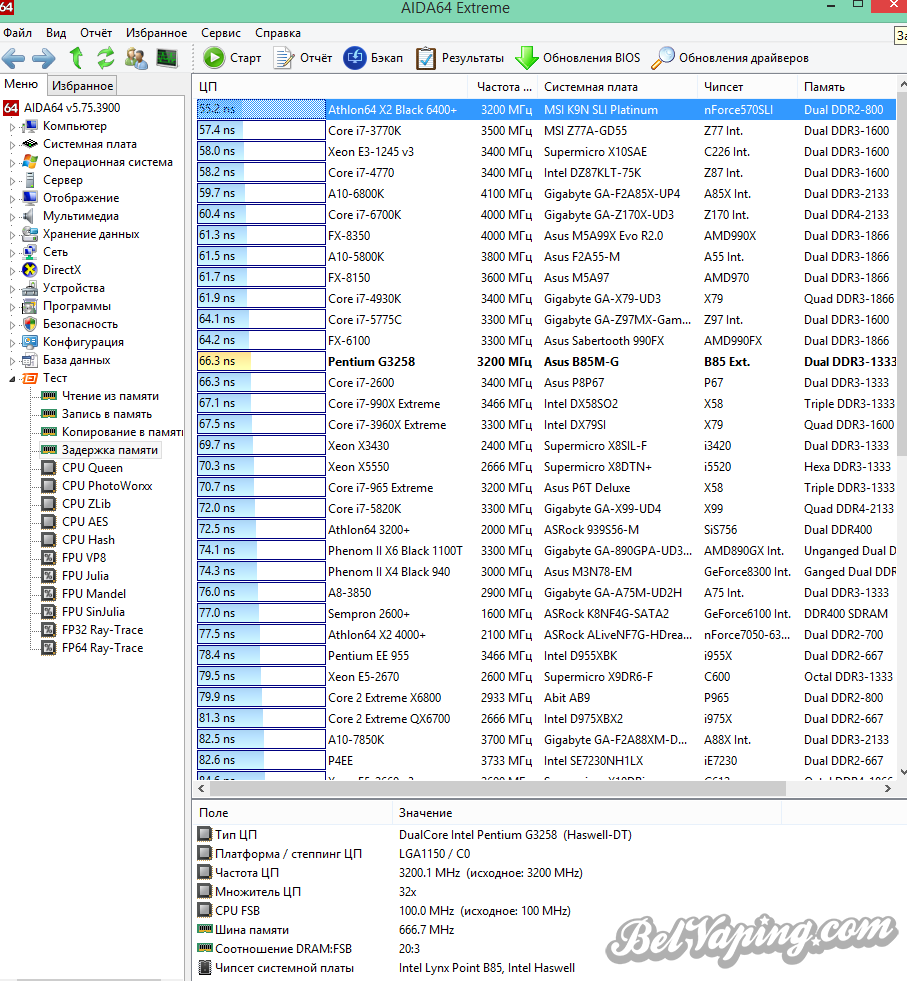Image resolution: width=907 pixels, height=981 pixels.
Task: Select the База данных icon in the tree
Action: point(29,360)
